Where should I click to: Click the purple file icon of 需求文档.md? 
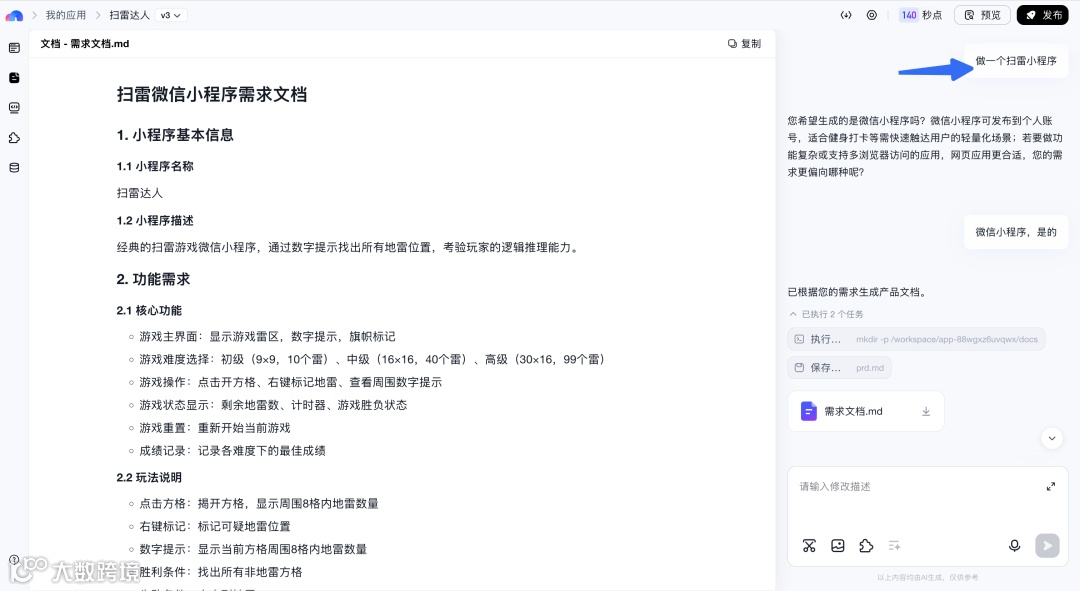pyautogui.click(x=809, y=411)
